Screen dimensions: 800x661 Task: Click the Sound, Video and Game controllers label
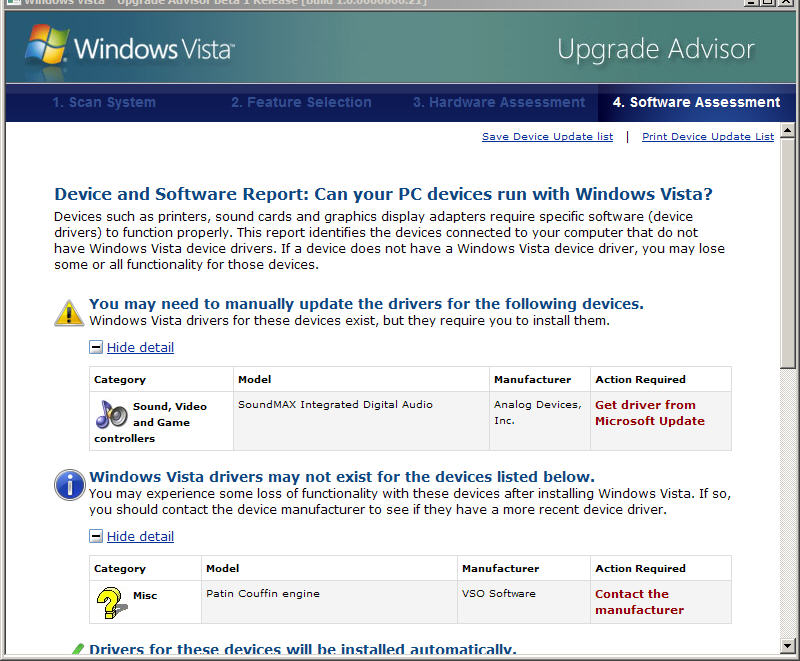(x=151, y=422)
